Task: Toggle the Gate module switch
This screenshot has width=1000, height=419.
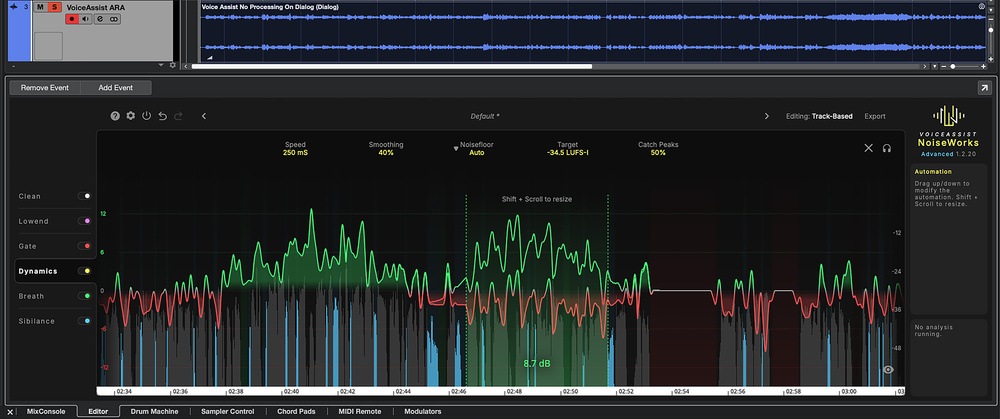Action: point(84,246)
